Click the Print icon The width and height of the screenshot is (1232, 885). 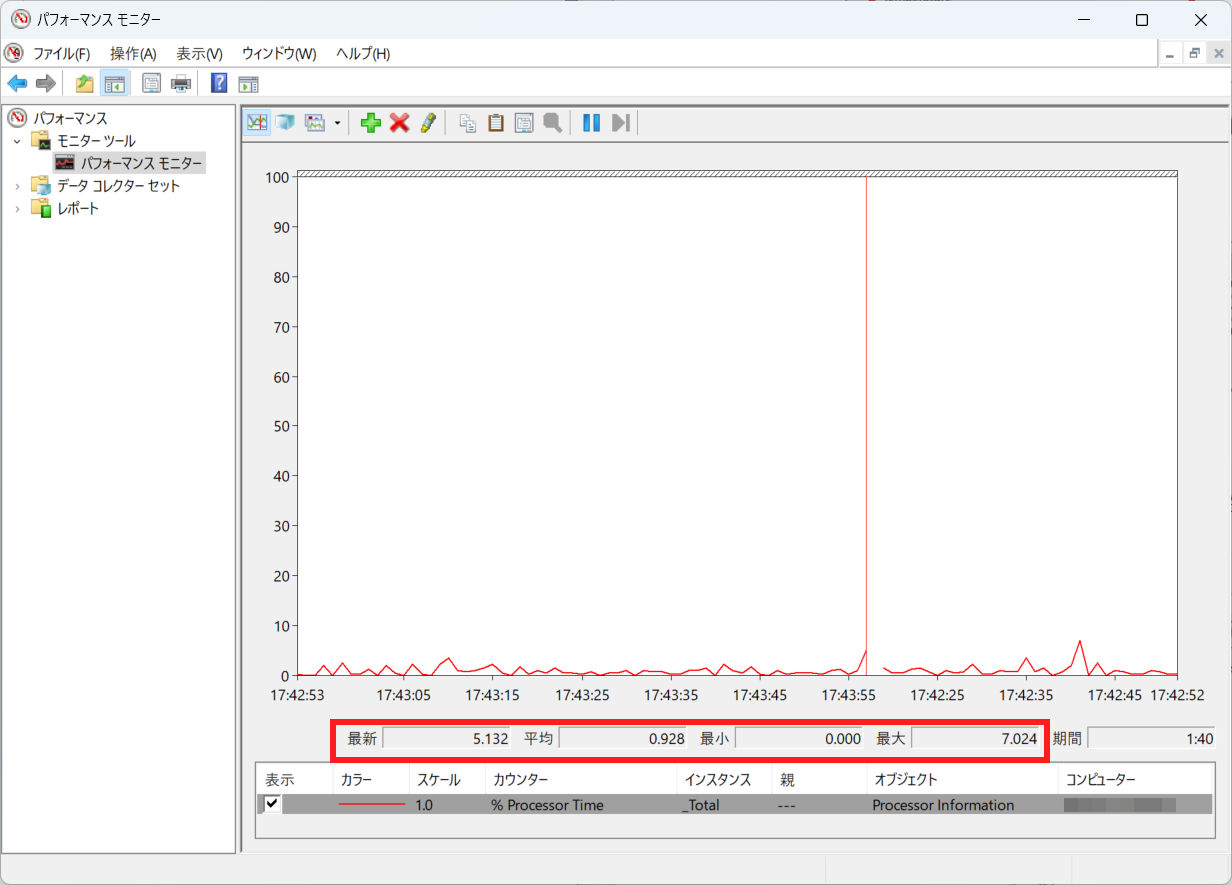click(x=181, y=83)
